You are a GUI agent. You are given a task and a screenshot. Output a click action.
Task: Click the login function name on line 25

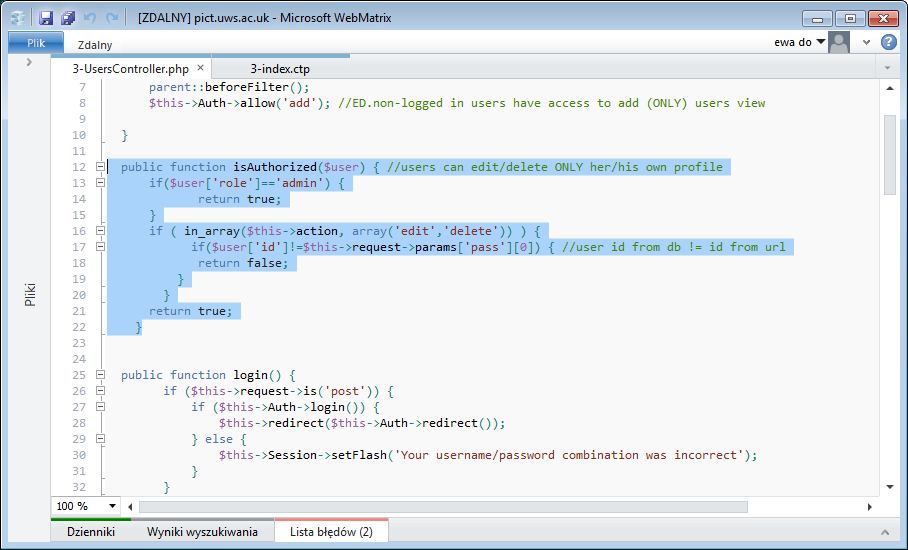(251, 375)
